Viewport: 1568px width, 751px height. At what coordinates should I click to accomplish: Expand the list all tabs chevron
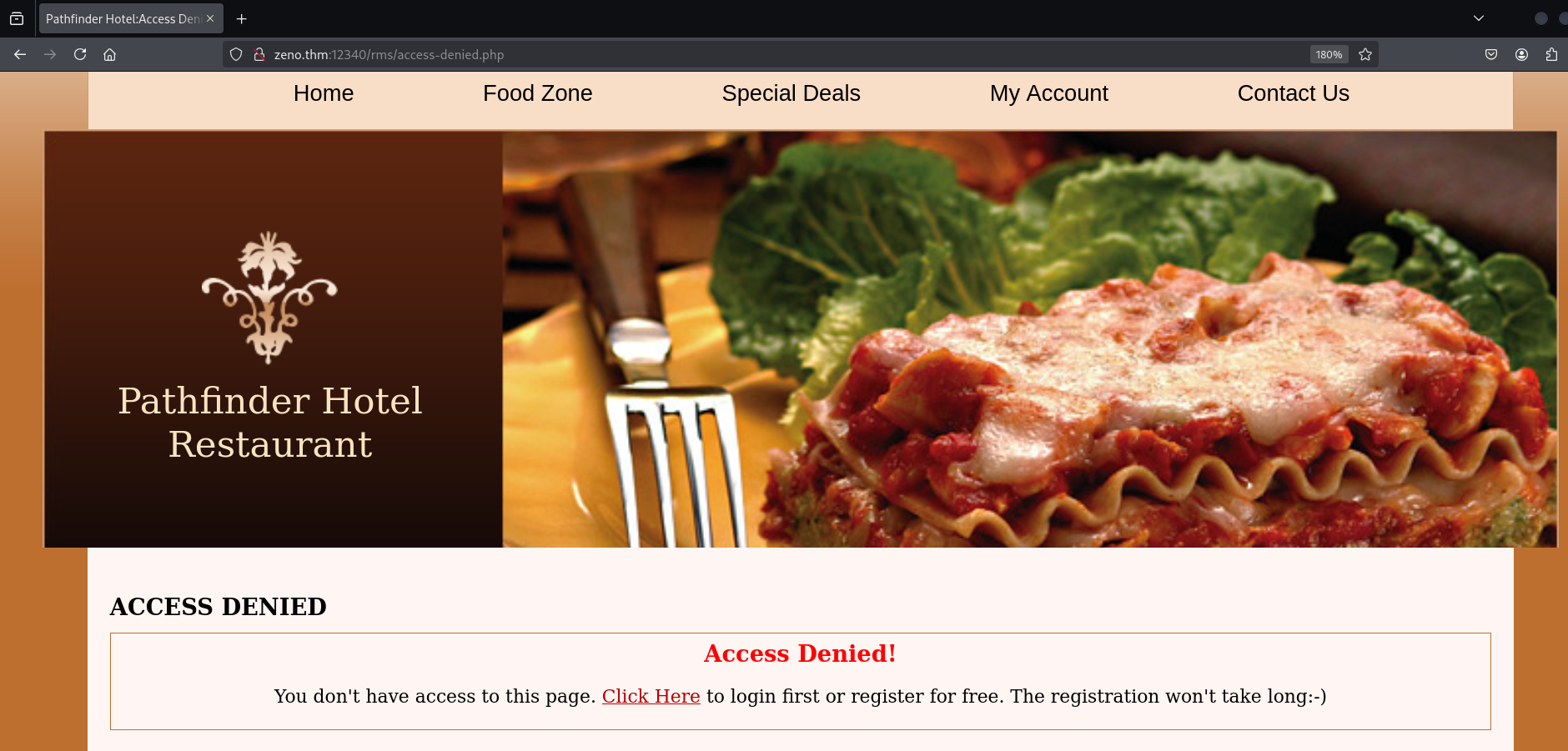point(1479,18)
